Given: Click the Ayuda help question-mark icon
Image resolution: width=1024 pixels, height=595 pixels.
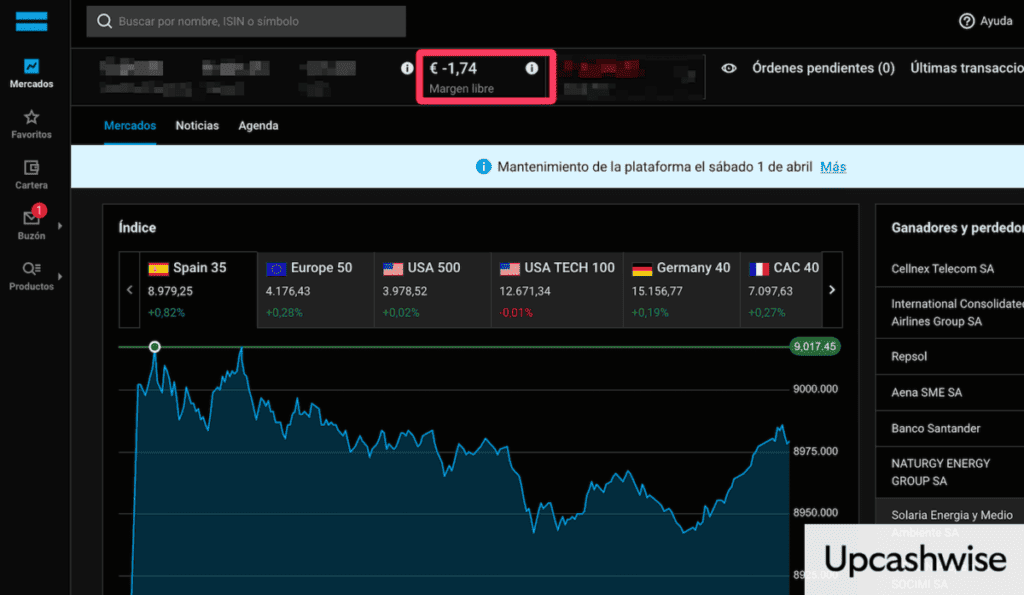Looking at the screenshot, I should pos(967,22).
